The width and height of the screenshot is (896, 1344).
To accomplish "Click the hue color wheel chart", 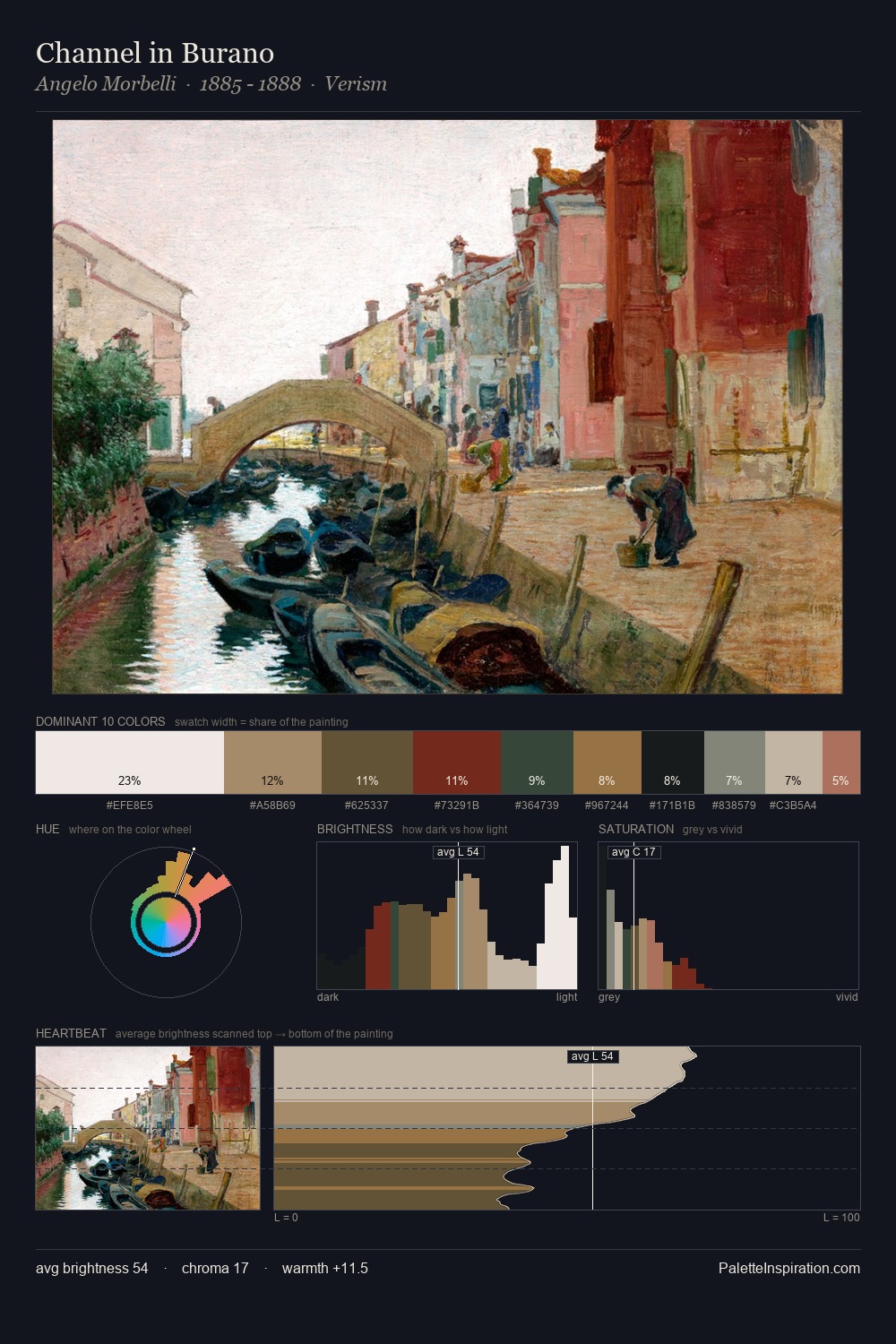I will [x=166, y=921].
